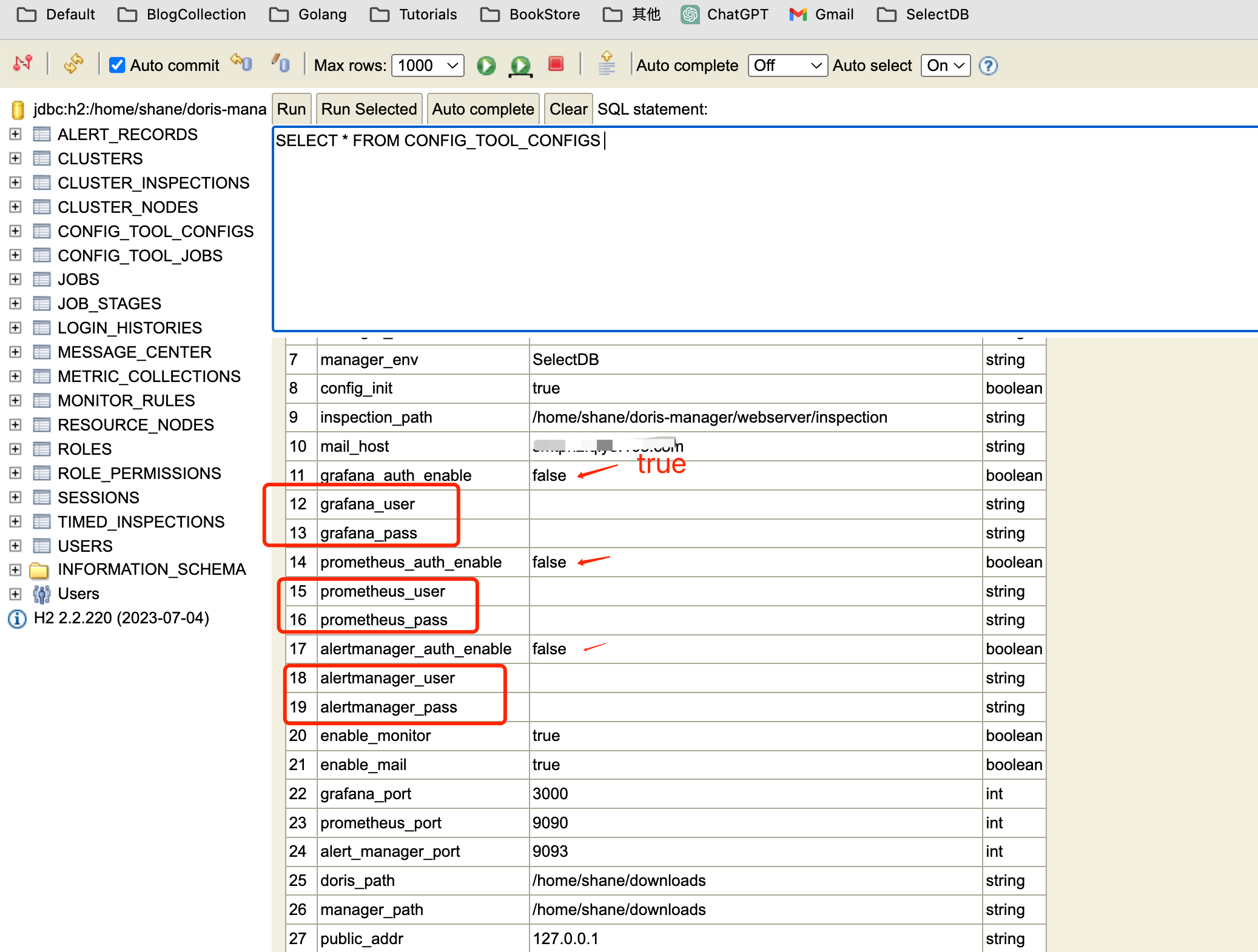Viewport: 1258px width, 952px height.
Task: Open the SelectDB bookmark folder
Action: 923,14
